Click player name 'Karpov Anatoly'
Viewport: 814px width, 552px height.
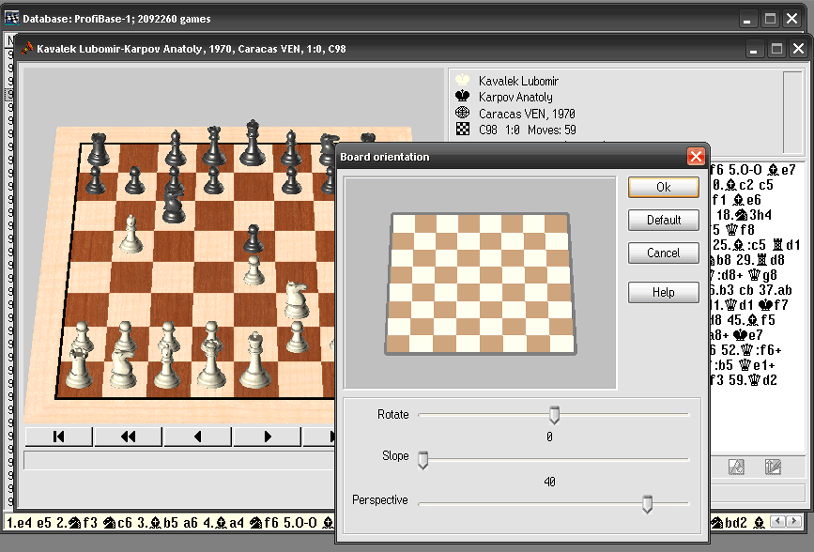[515, 97]
